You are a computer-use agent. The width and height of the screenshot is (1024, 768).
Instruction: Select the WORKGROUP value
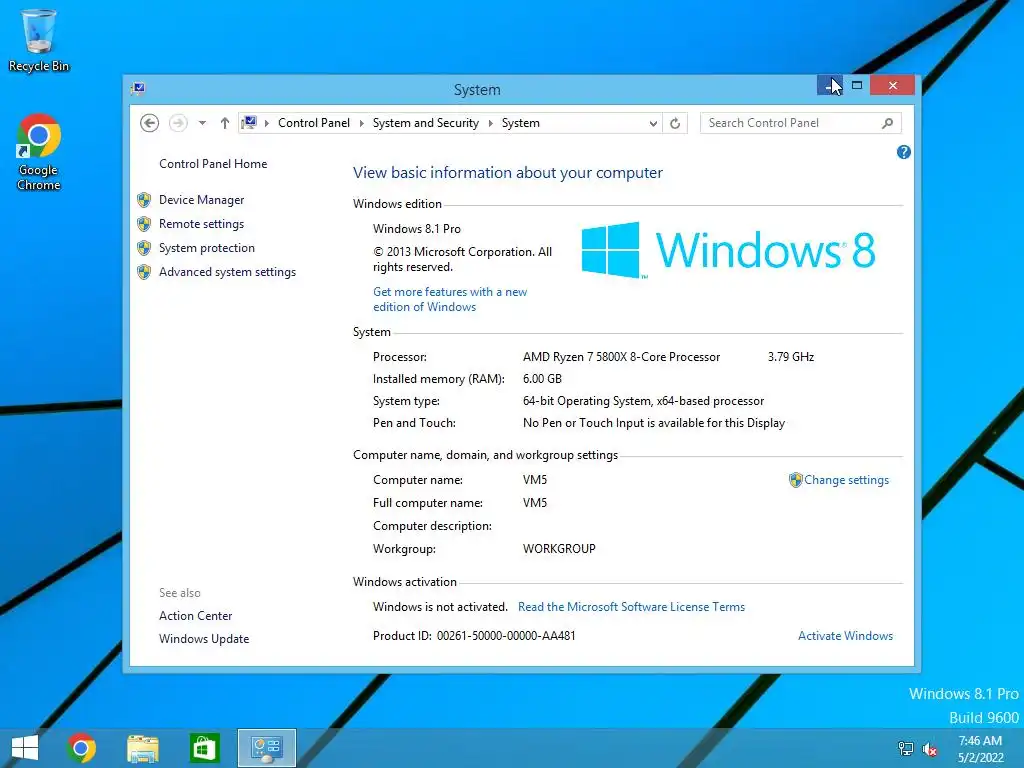click(x=559, y=549)
